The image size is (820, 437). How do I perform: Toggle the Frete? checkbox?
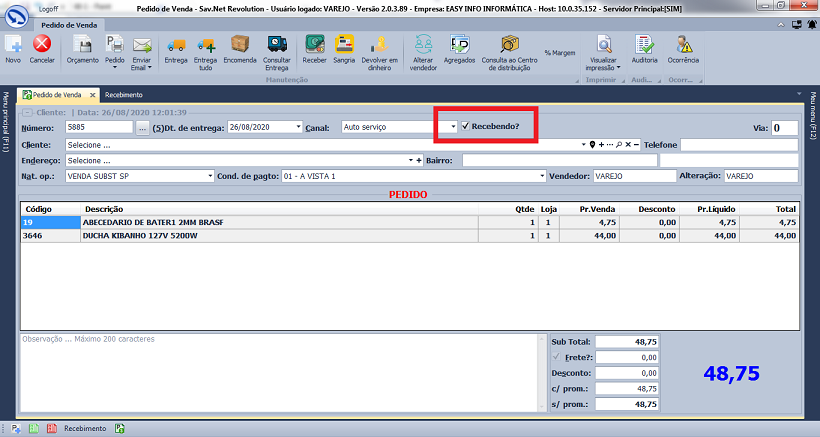point(557,357)
